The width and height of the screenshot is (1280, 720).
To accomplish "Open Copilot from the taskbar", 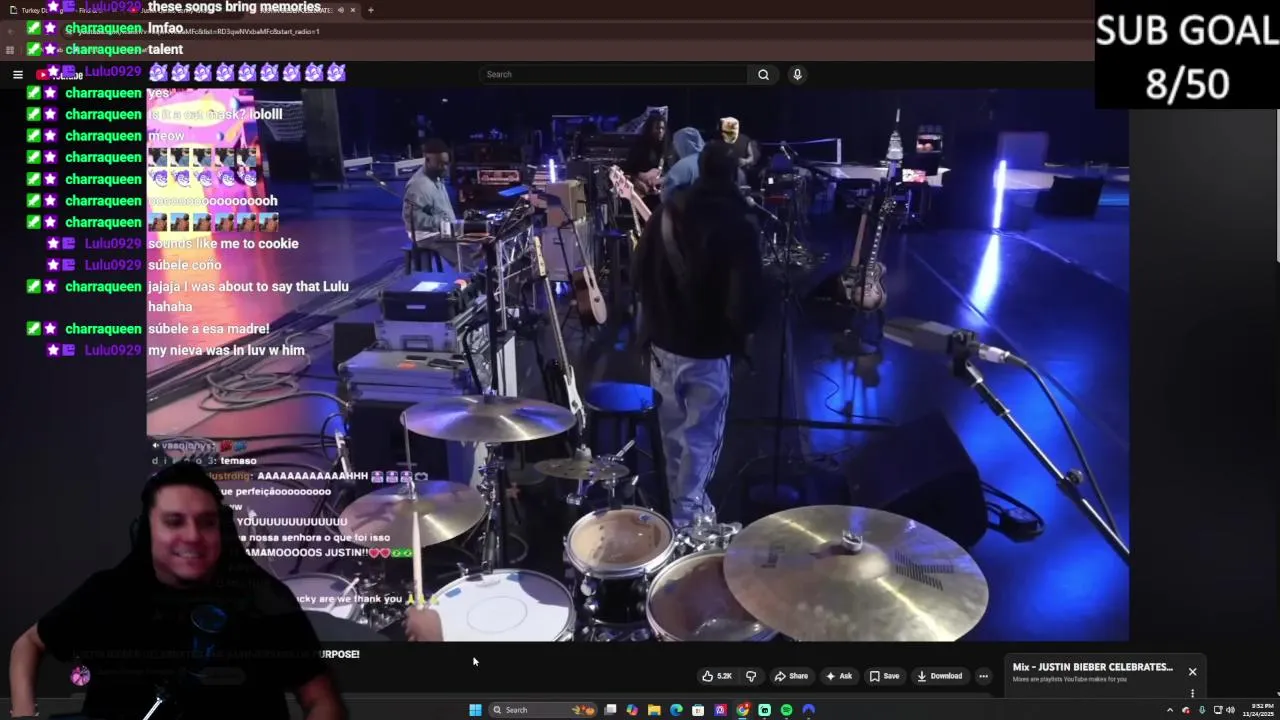I will pos(632,710).
